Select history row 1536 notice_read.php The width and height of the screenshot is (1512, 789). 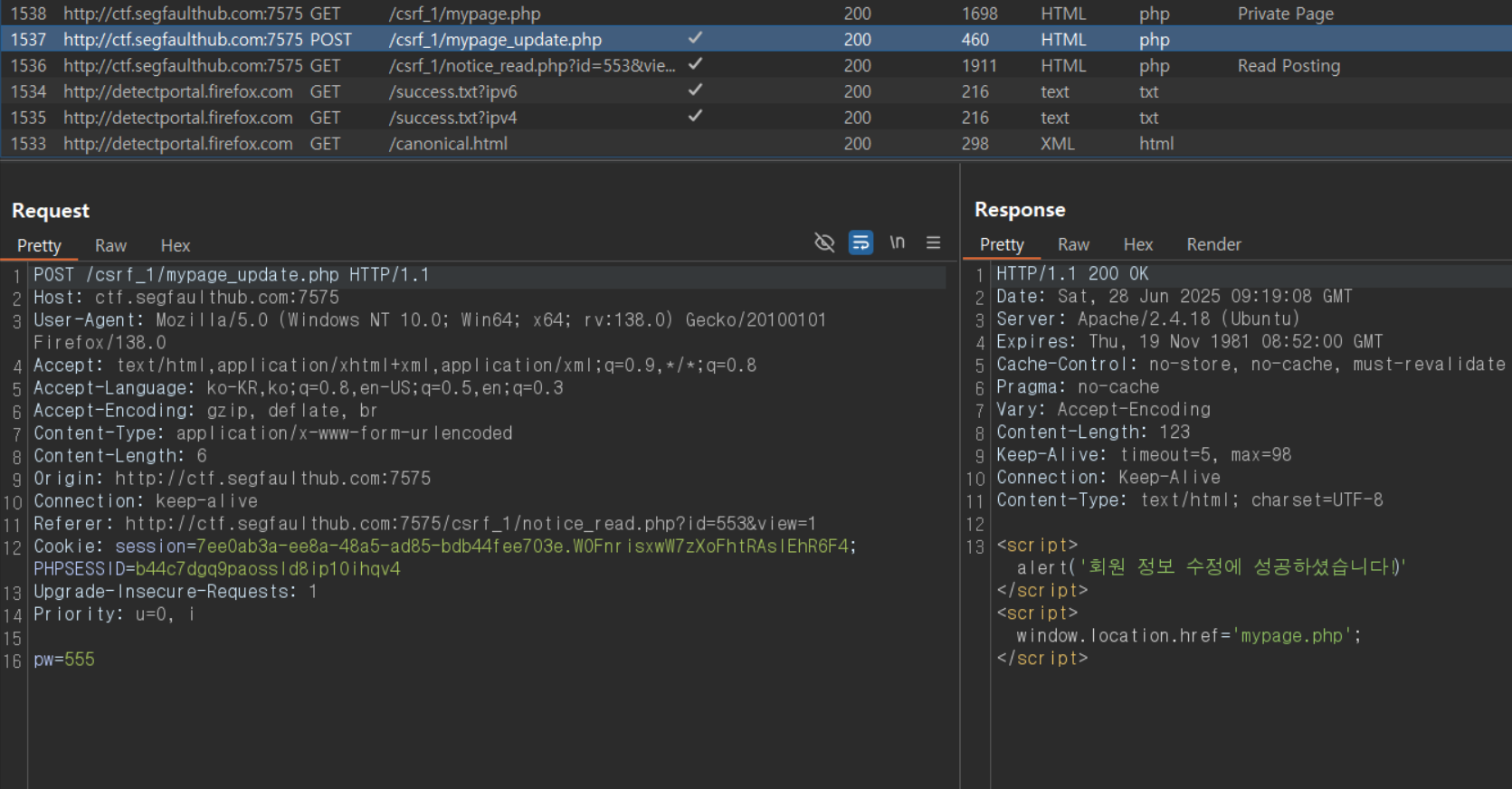point(756,66)
